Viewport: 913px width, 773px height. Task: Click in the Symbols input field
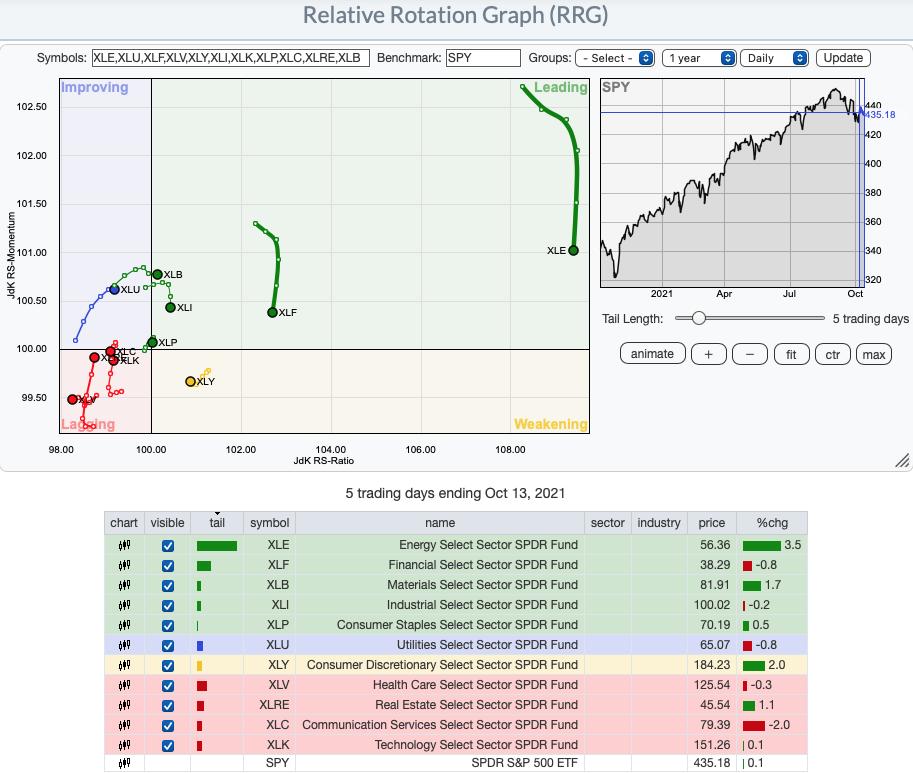[x=231, y=58]
